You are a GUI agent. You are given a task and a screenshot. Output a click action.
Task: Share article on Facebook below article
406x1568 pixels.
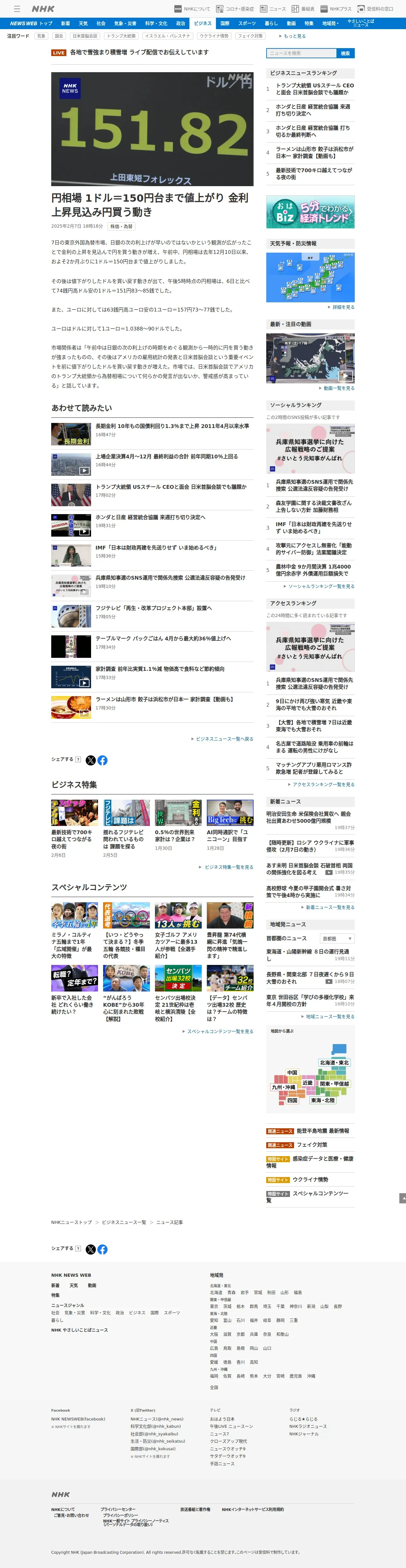103,760
